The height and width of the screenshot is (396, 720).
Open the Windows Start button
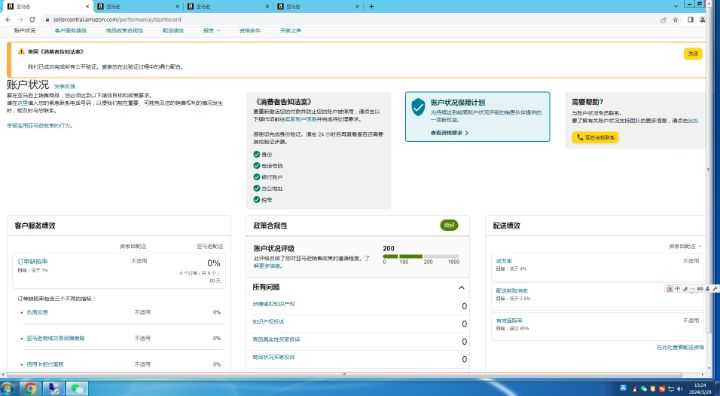[x=7, y=389]
